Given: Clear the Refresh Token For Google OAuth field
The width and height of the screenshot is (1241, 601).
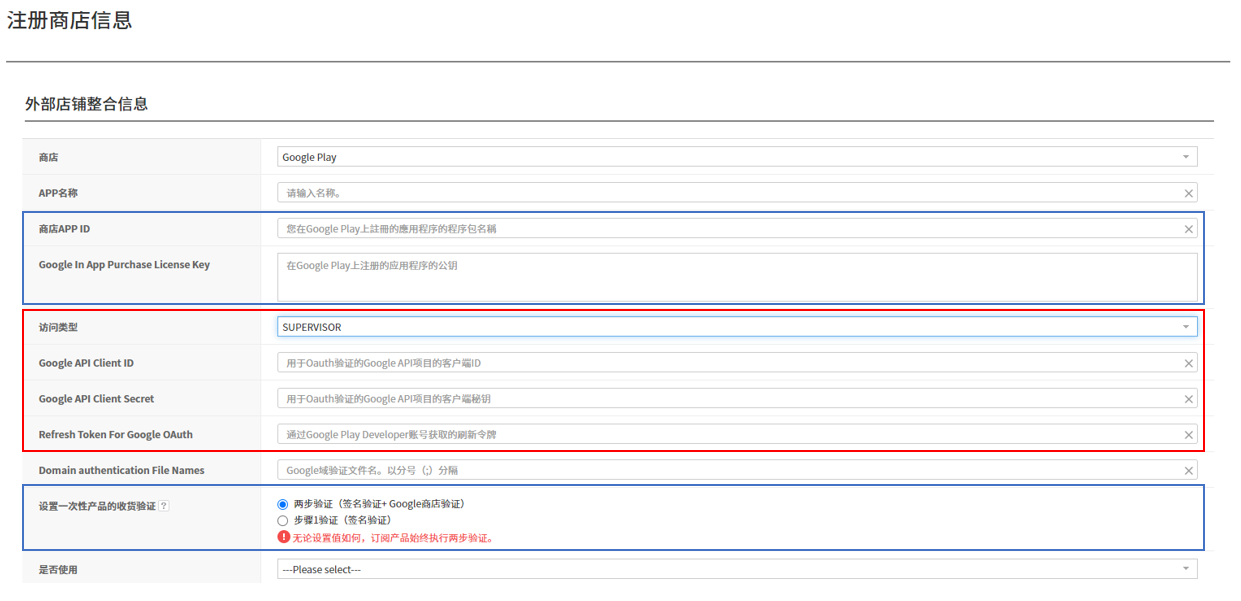Looking at the screenshot, I should click(1189, 434).
